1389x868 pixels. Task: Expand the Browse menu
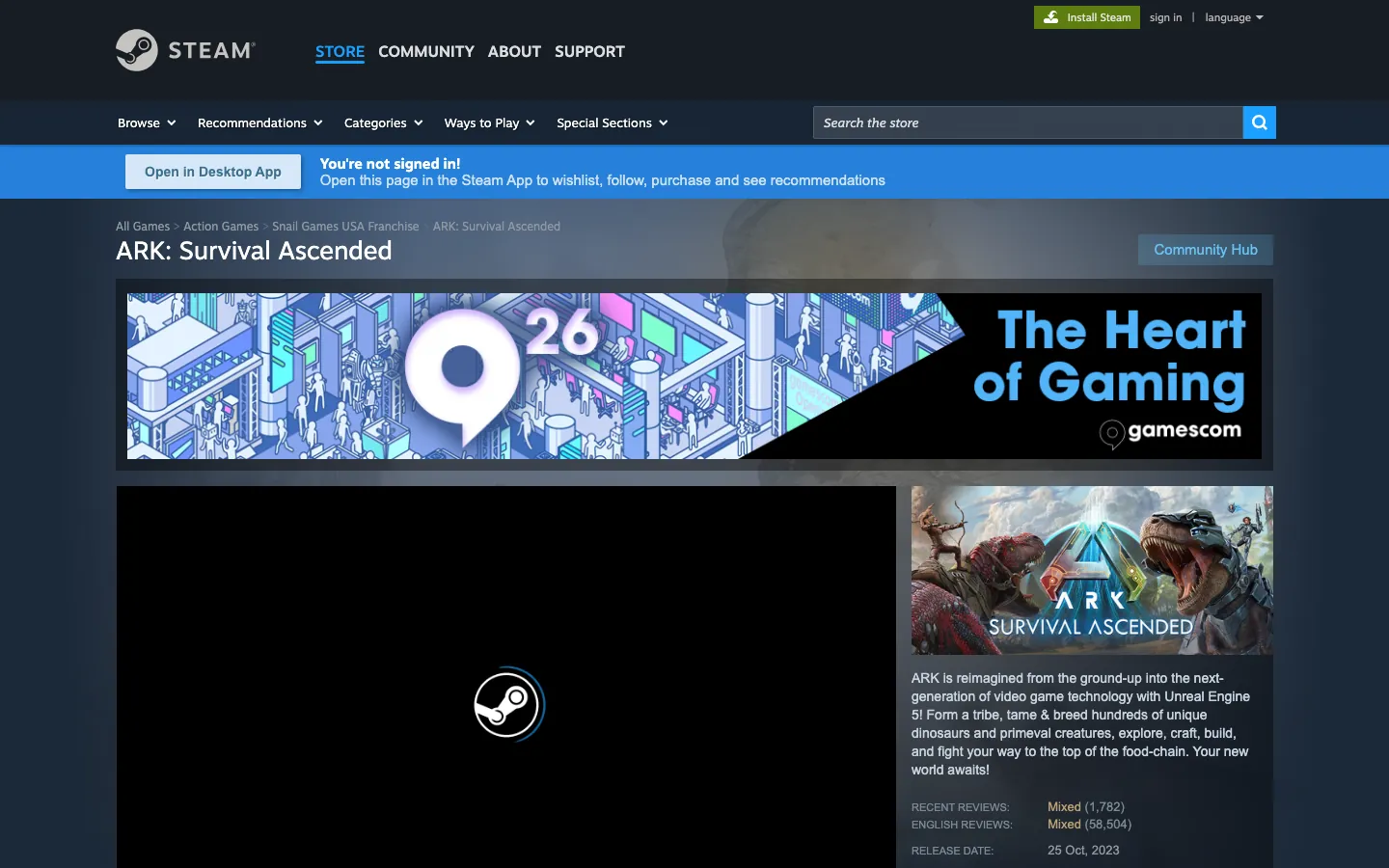point(147,122)
